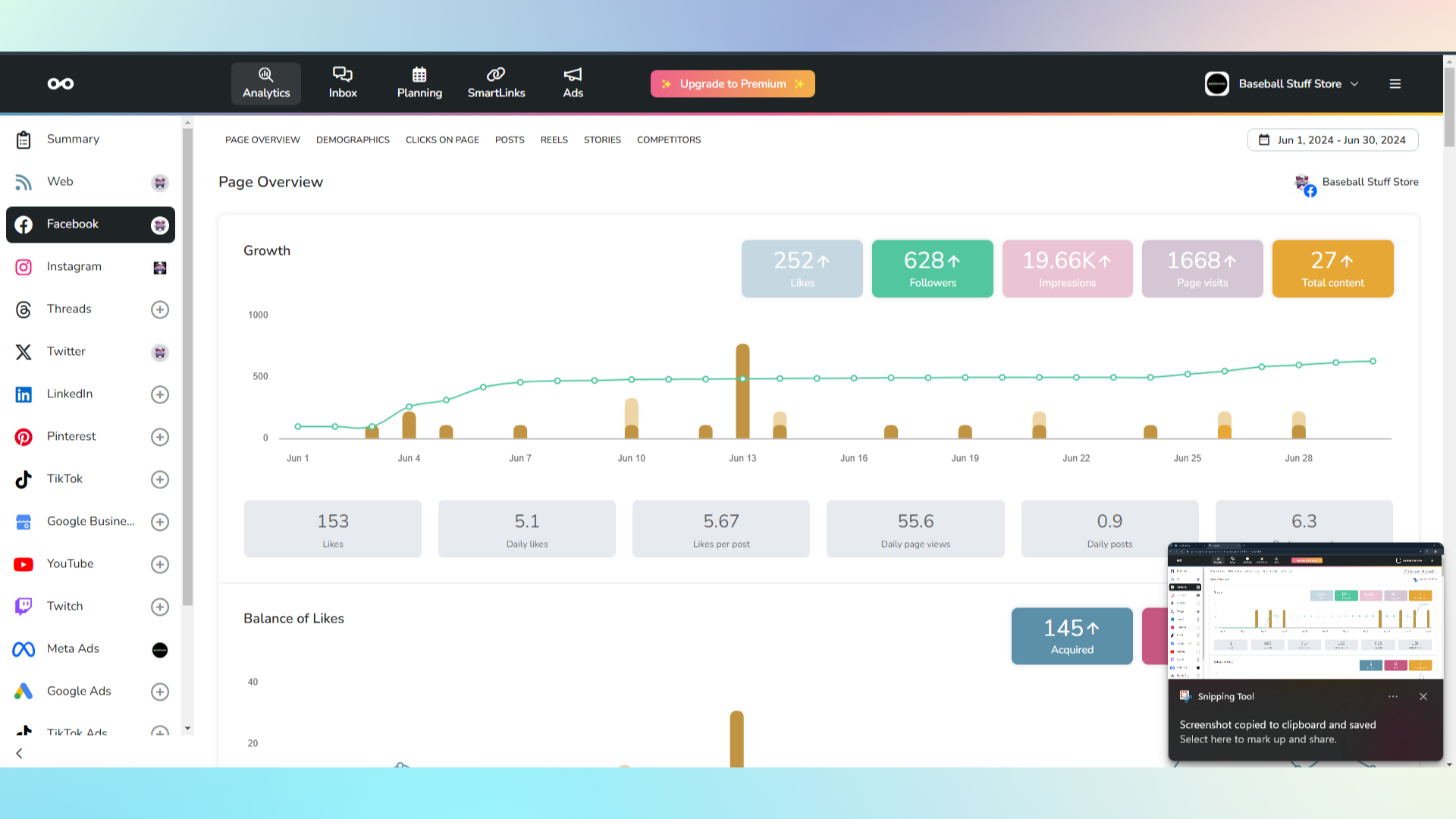Select Instagram in the sidebar
Screen dimensions: 1456x819
pyautogui.click(x=90, y=267)
